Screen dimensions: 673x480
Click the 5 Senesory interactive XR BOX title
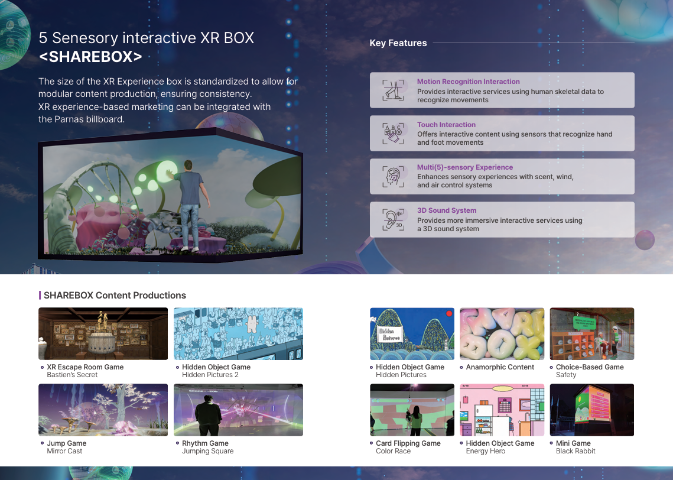pyautogui.click(x=146, y=38)
